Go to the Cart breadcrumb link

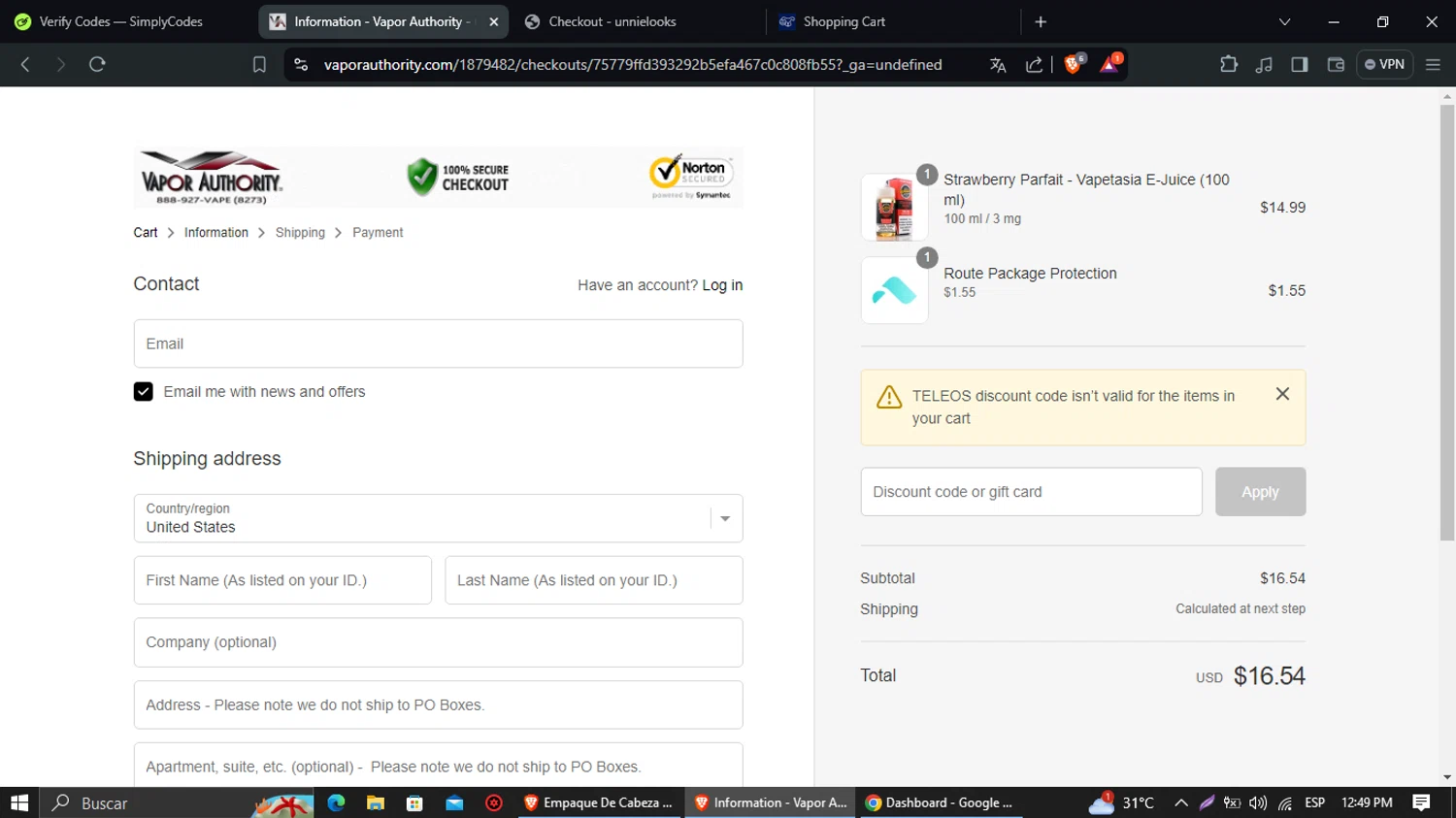pos(146,233)
